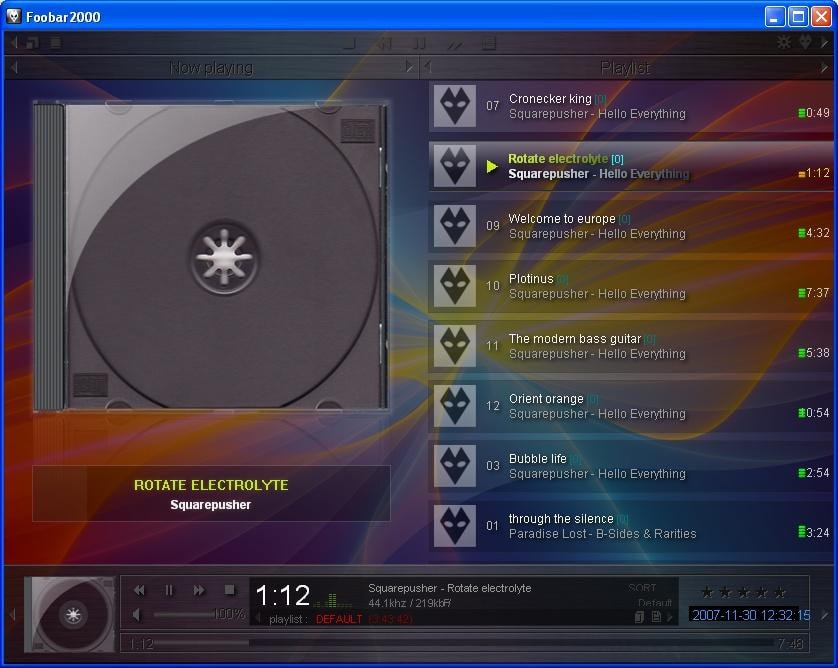Click the foobar2000 heart logo in the toolbar
838x668 pixels.
pos(806,42)
